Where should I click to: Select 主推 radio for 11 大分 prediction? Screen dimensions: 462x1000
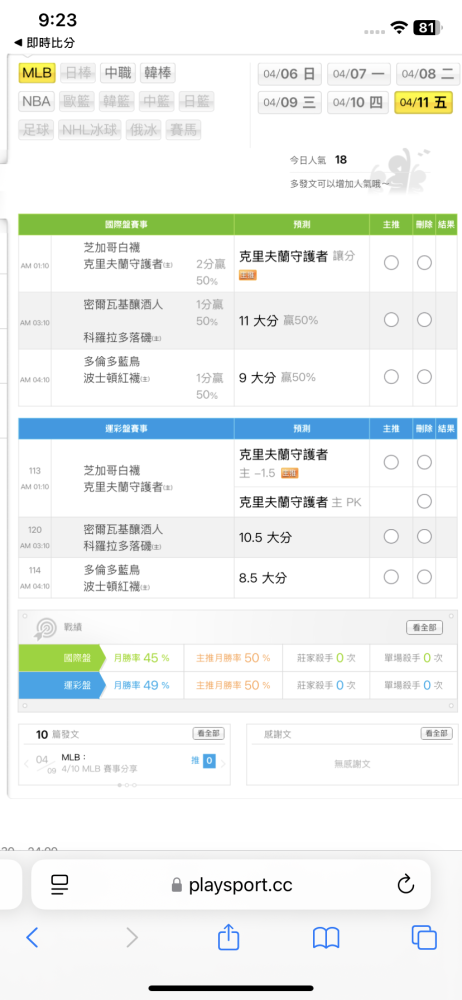coord(391,320)
